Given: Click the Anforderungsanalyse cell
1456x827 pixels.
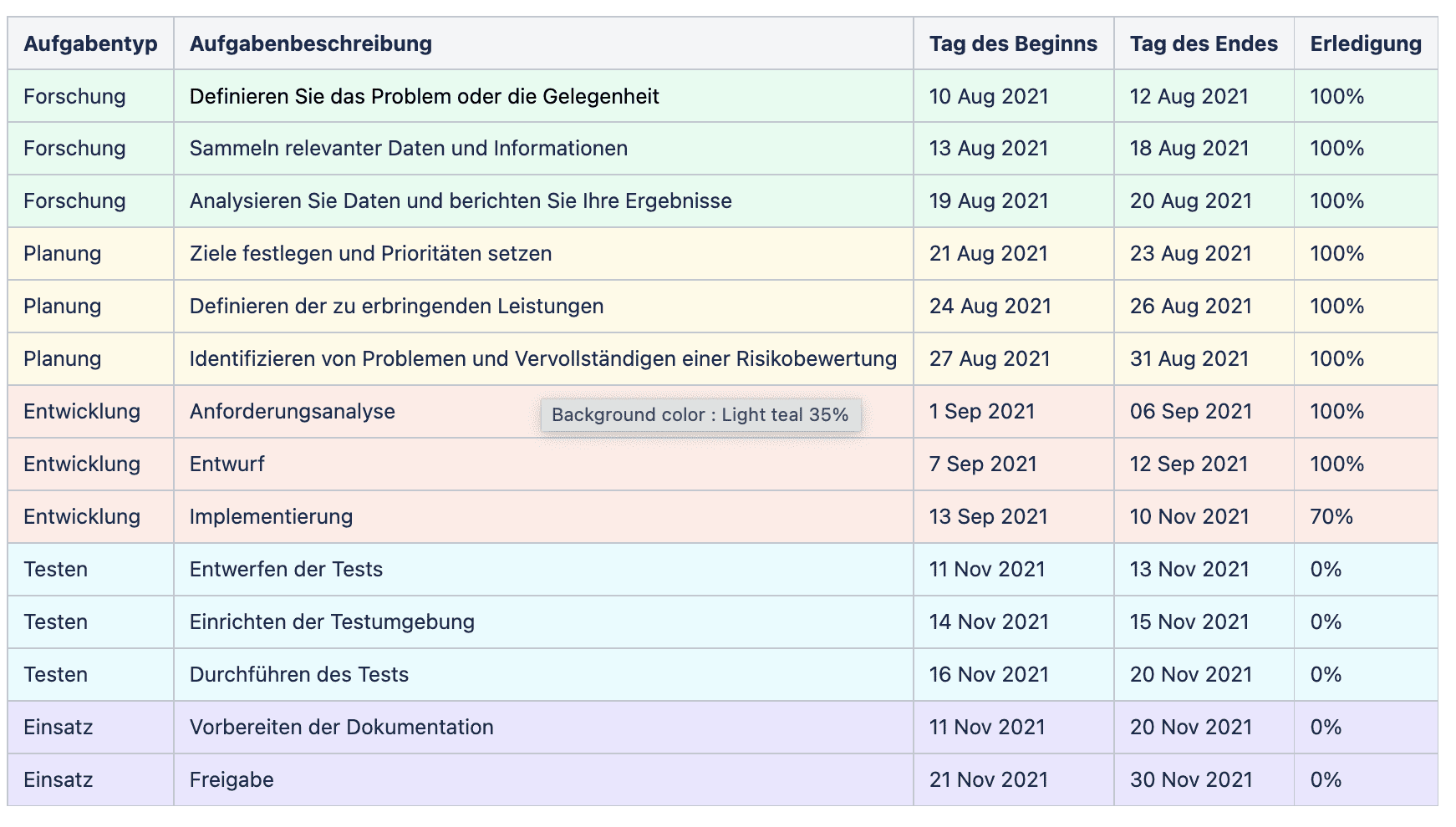Looking at the screenshot, I should point(292,412).
